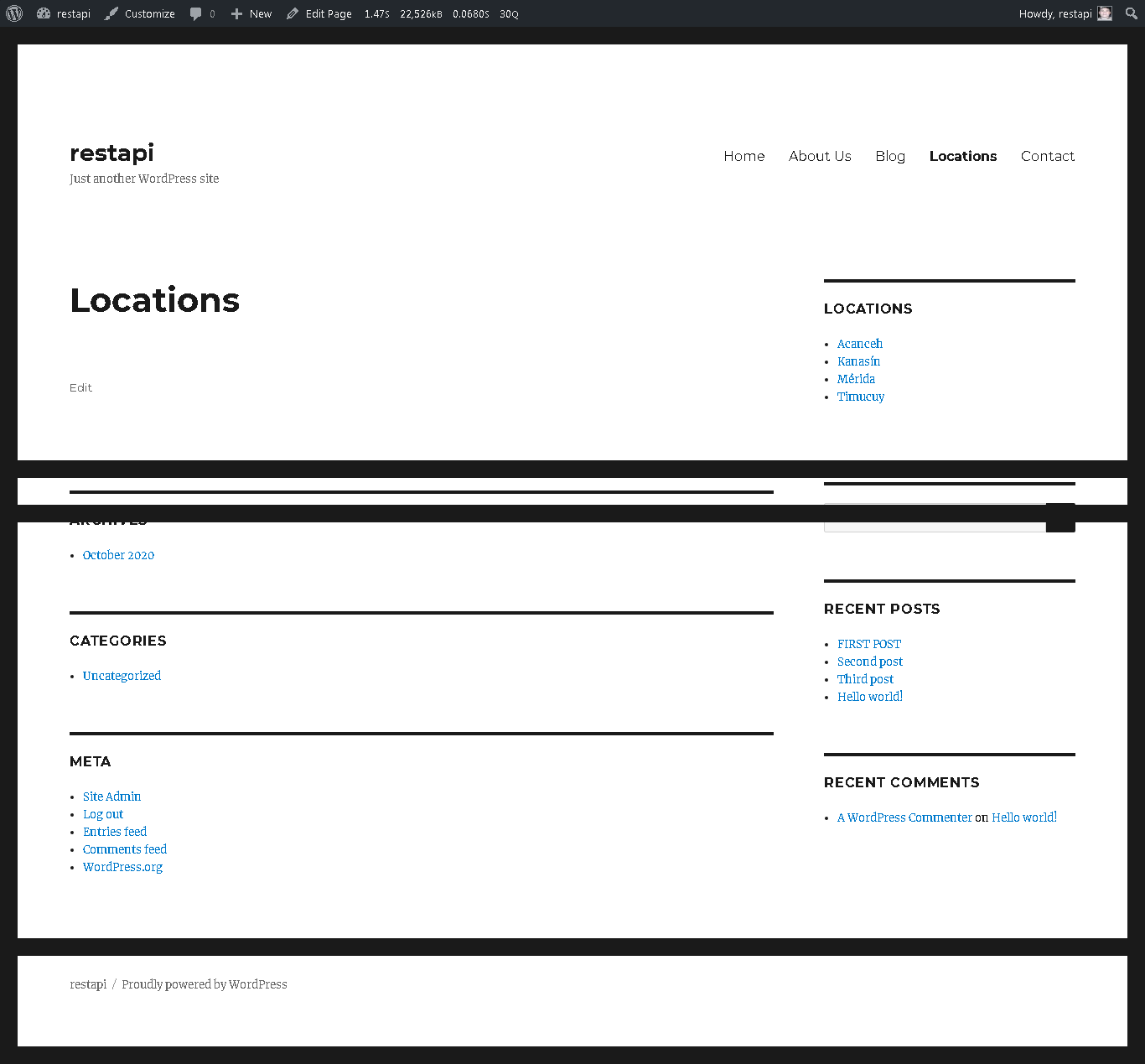Open admin bar search magnifier icon
Viewport: 1145px width, 1064px height.
pyautogui.click(x=1132, y=13)
